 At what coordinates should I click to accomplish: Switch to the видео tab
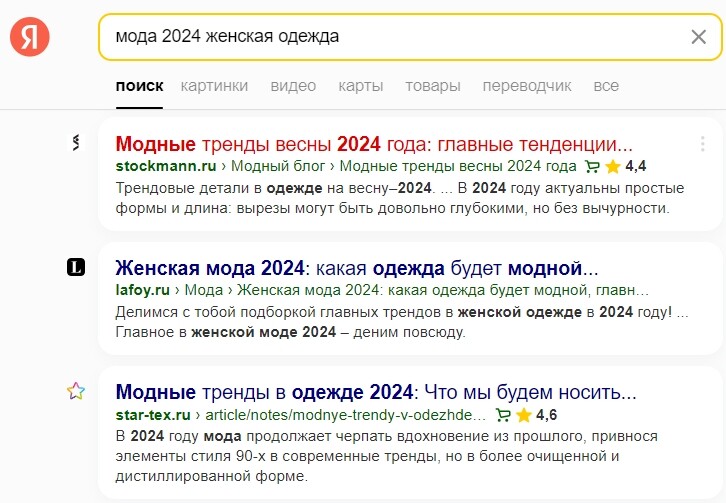coord(293,86)
